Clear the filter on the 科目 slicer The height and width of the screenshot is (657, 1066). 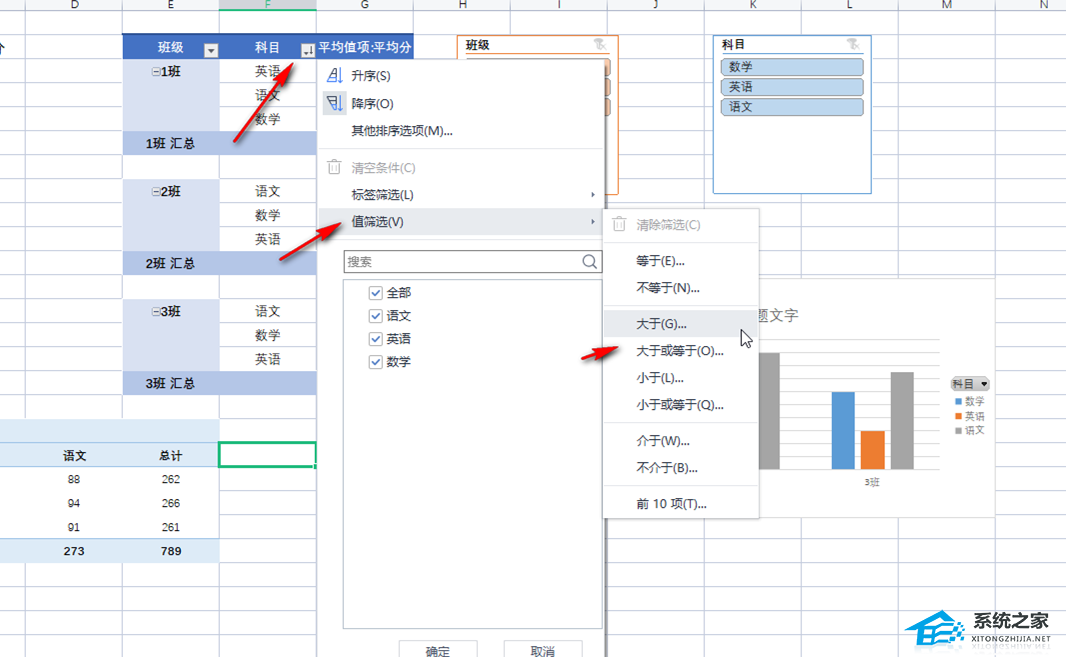[x=851, y=45]
